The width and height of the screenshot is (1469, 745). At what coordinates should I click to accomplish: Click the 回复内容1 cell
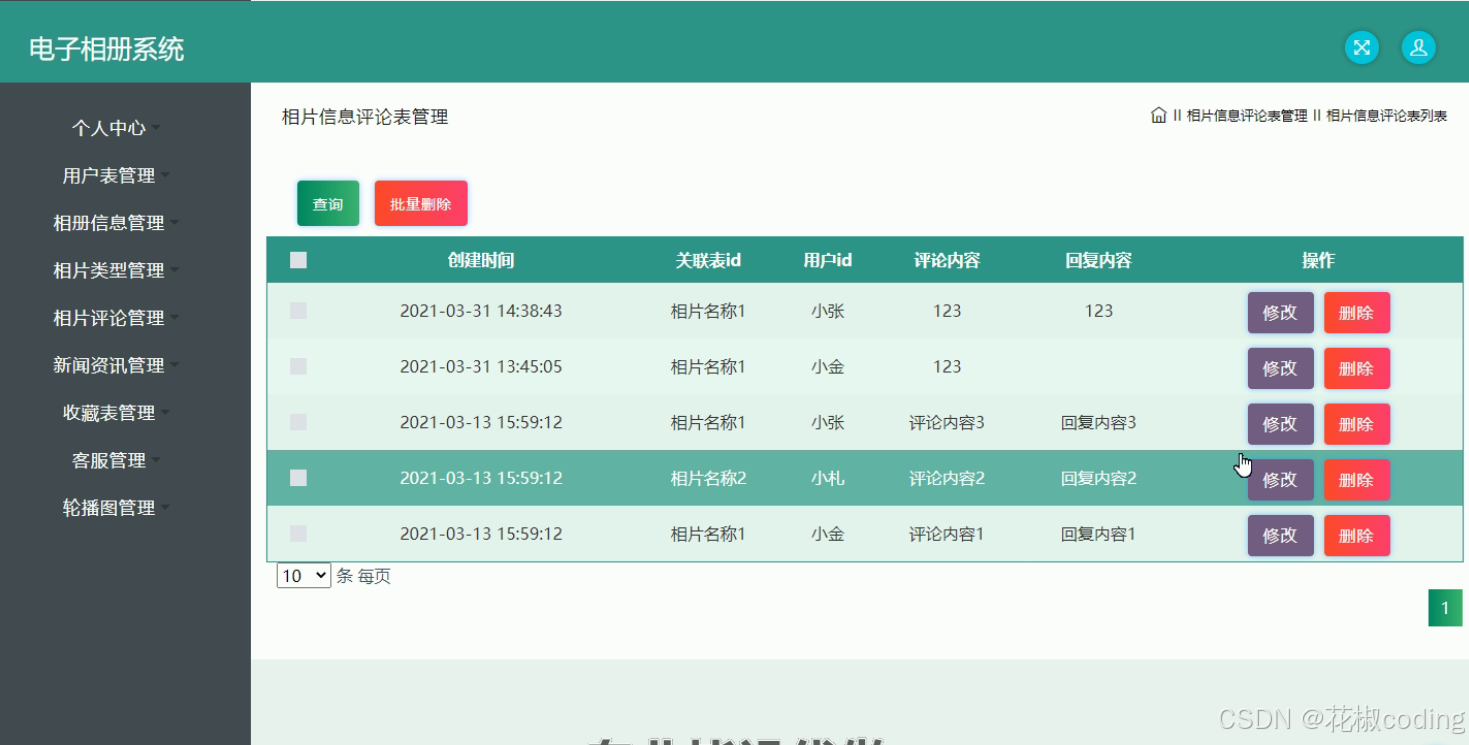click(x=1099, y=534)
